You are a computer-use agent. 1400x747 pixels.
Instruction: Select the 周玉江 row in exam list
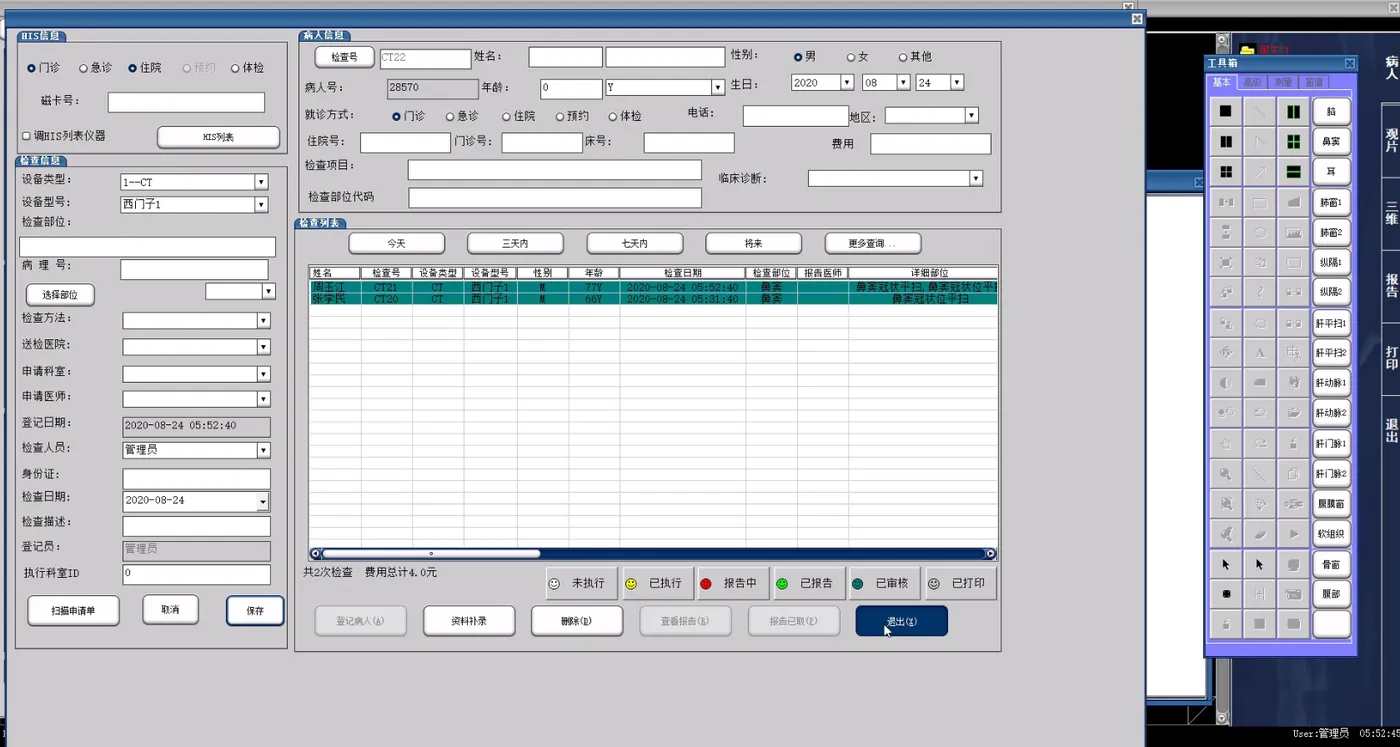pos(653,287)
